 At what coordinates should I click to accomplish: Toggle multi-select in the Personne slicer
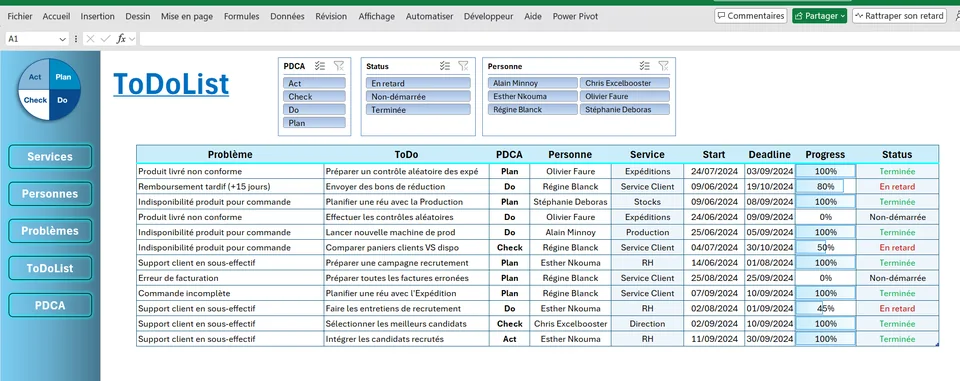point(645,66)
